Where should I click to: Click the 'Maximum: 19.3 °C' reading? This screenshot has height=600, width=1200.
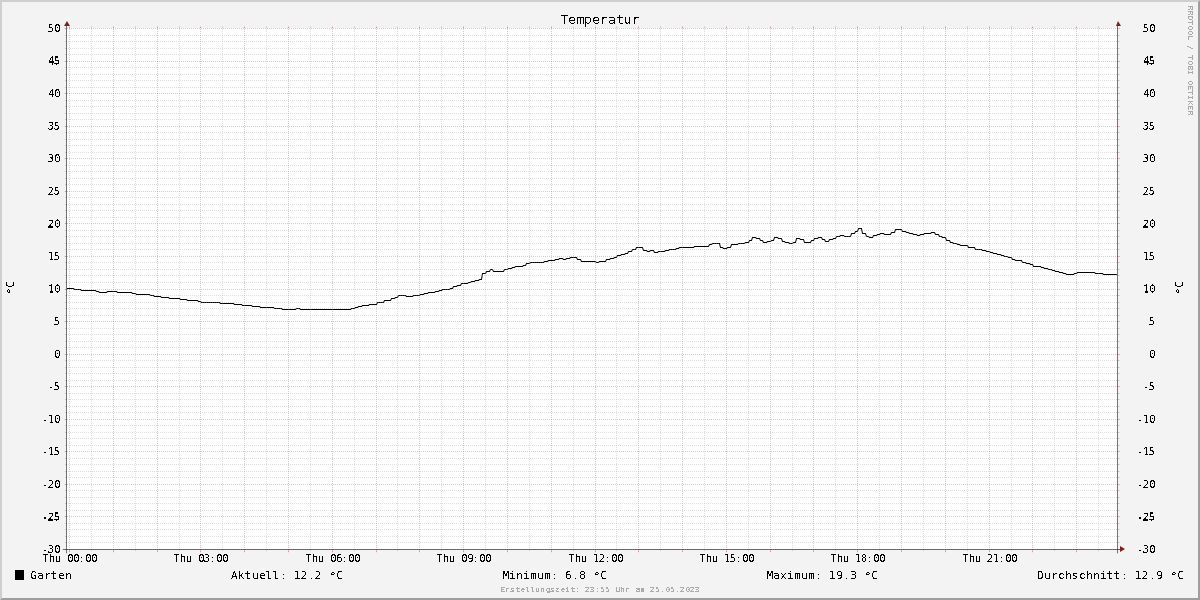[x=822, y=575]
